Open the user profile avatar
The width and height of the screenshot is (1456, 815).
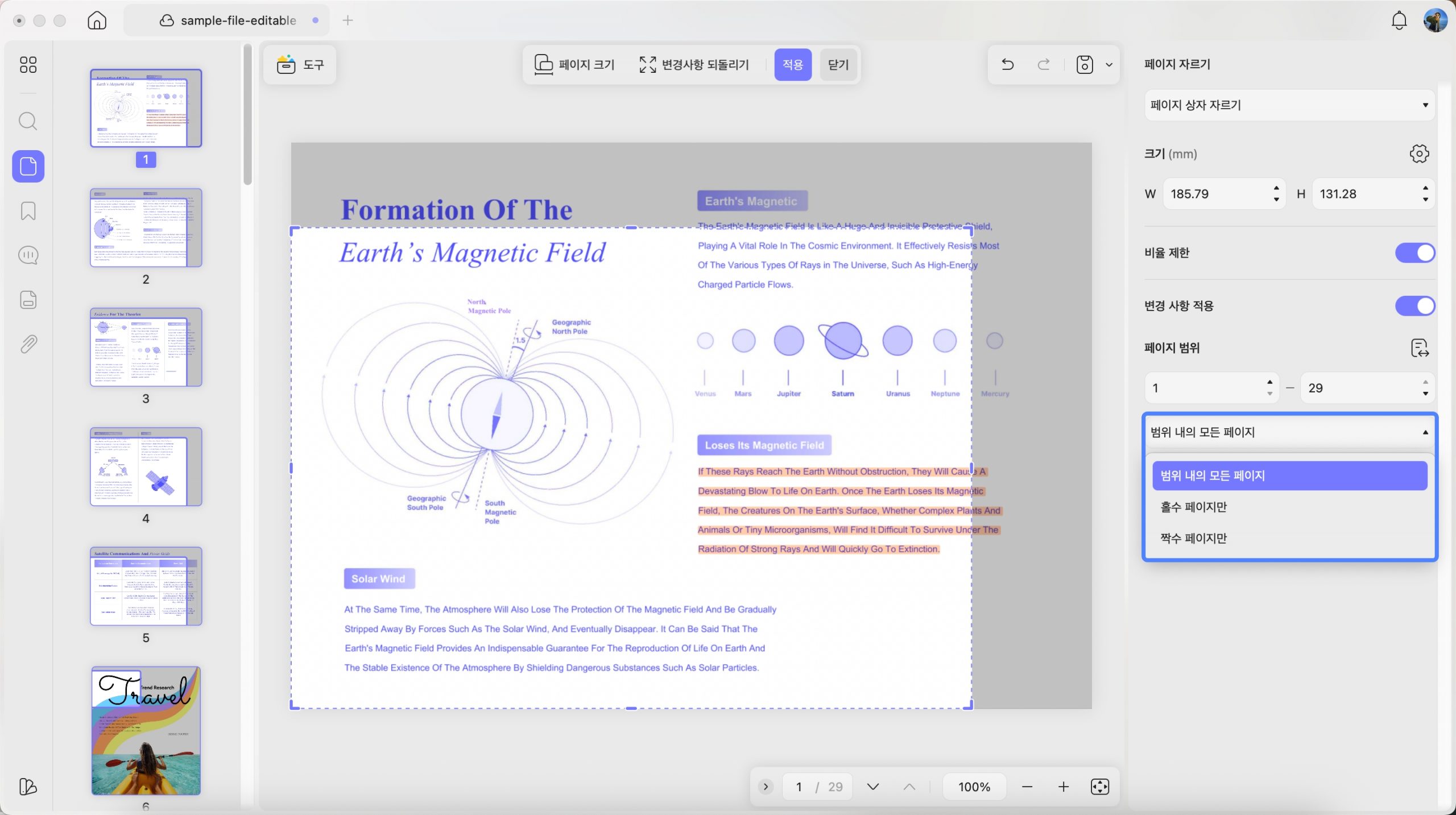[1436, 20]
